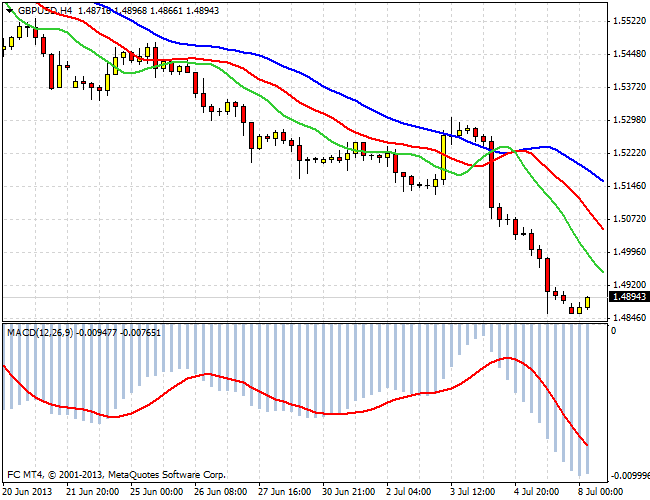This screenshot has width=650, height=500.
Task: Click the 1.55220 price scale value
Action: pos(629,21)
